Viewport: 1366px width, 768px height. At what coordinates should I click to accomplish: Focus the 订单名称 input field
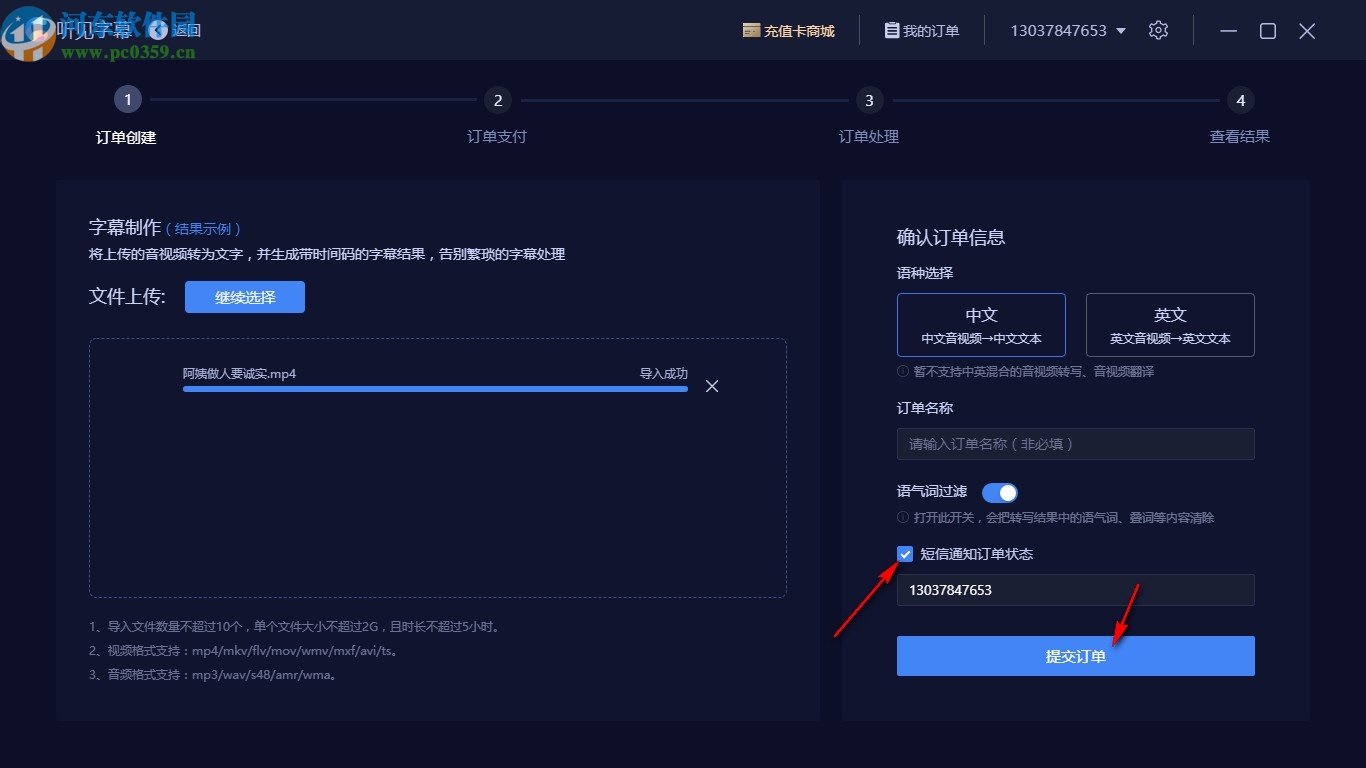[1076, 444]
